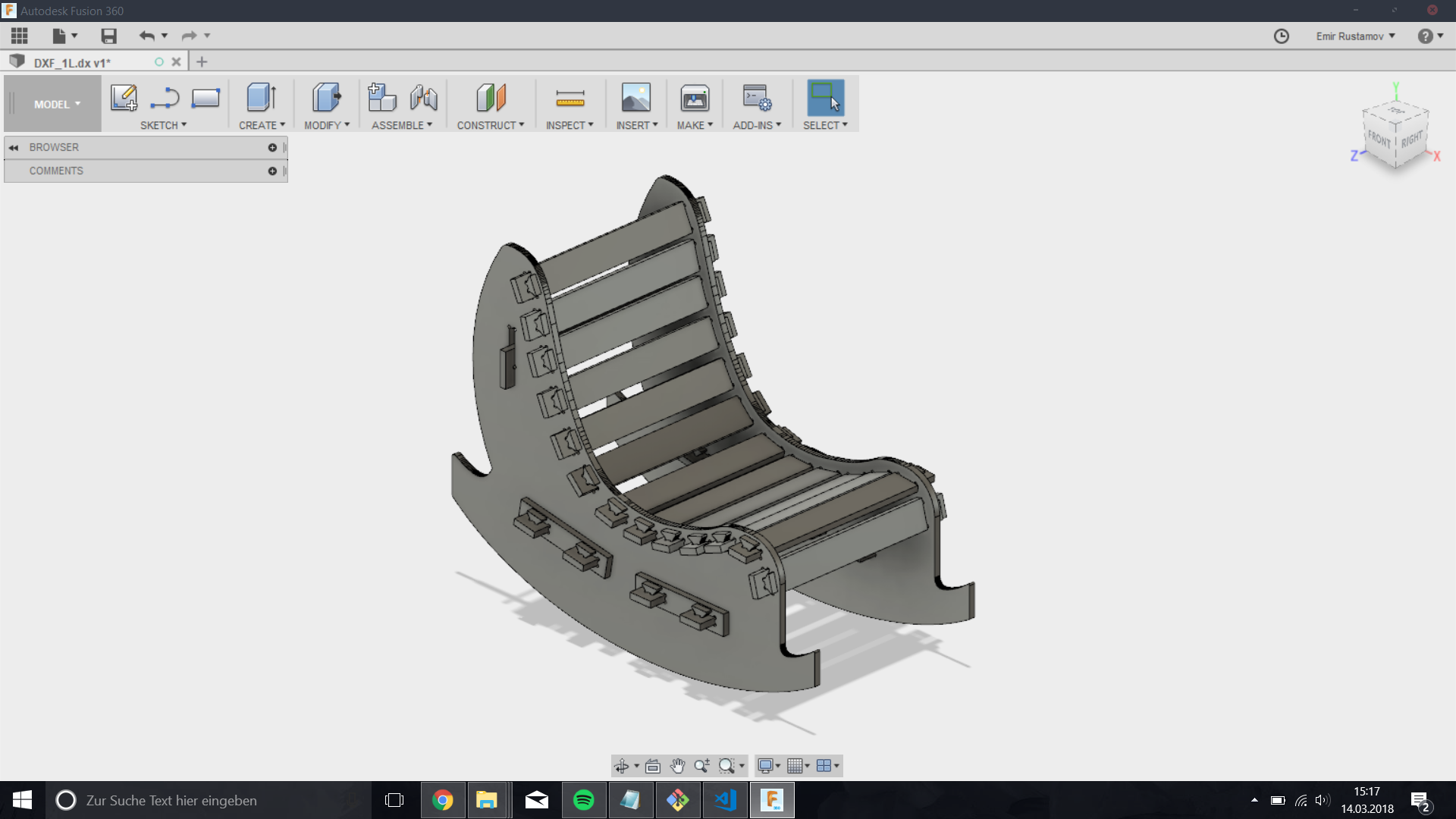Open the INSPECT menu
This screenshot has height=819, width=1456.
point(569,125)
